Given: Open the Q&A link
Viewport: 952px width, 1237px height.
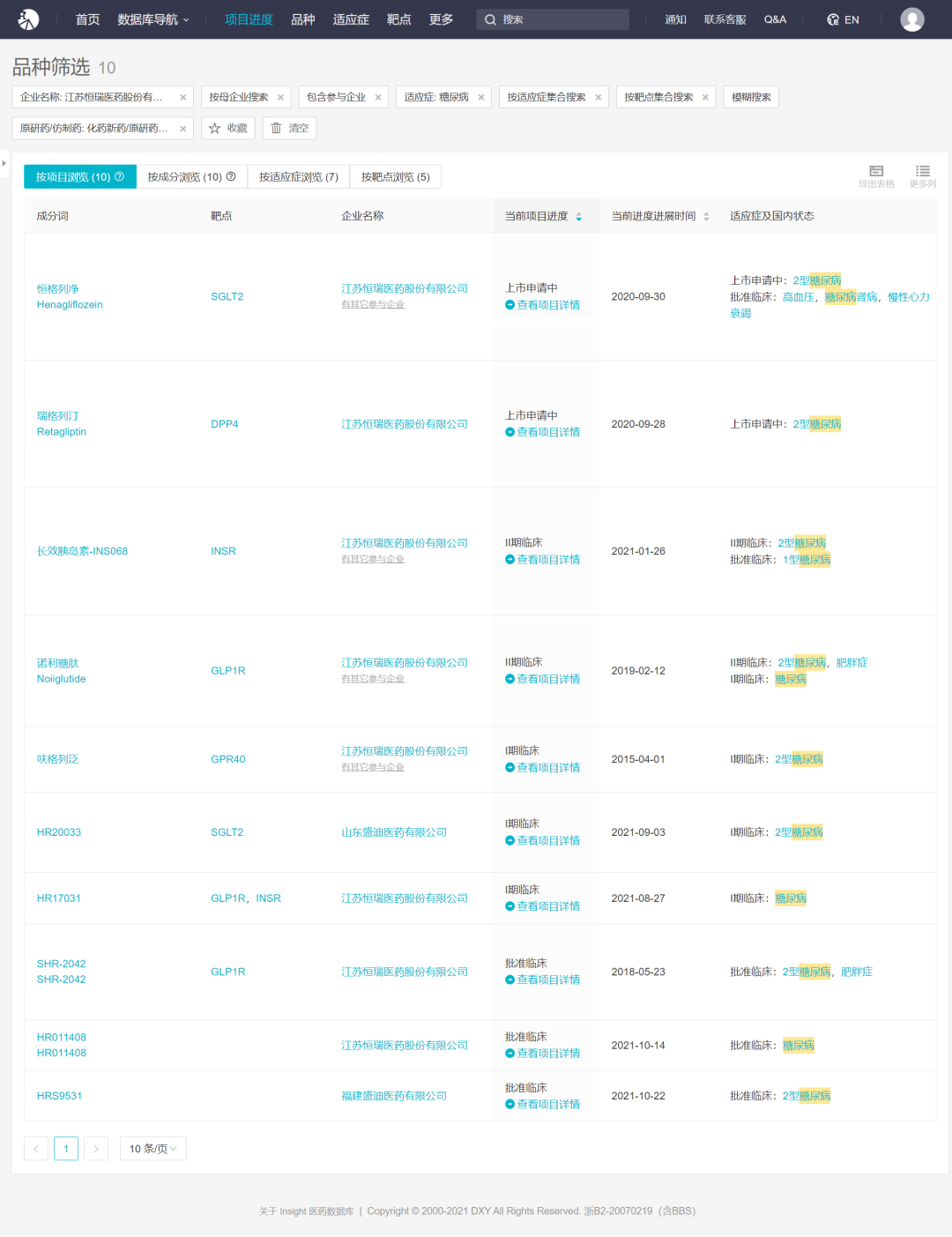Looking at the screenshot, I should click(x=776, y=19).
